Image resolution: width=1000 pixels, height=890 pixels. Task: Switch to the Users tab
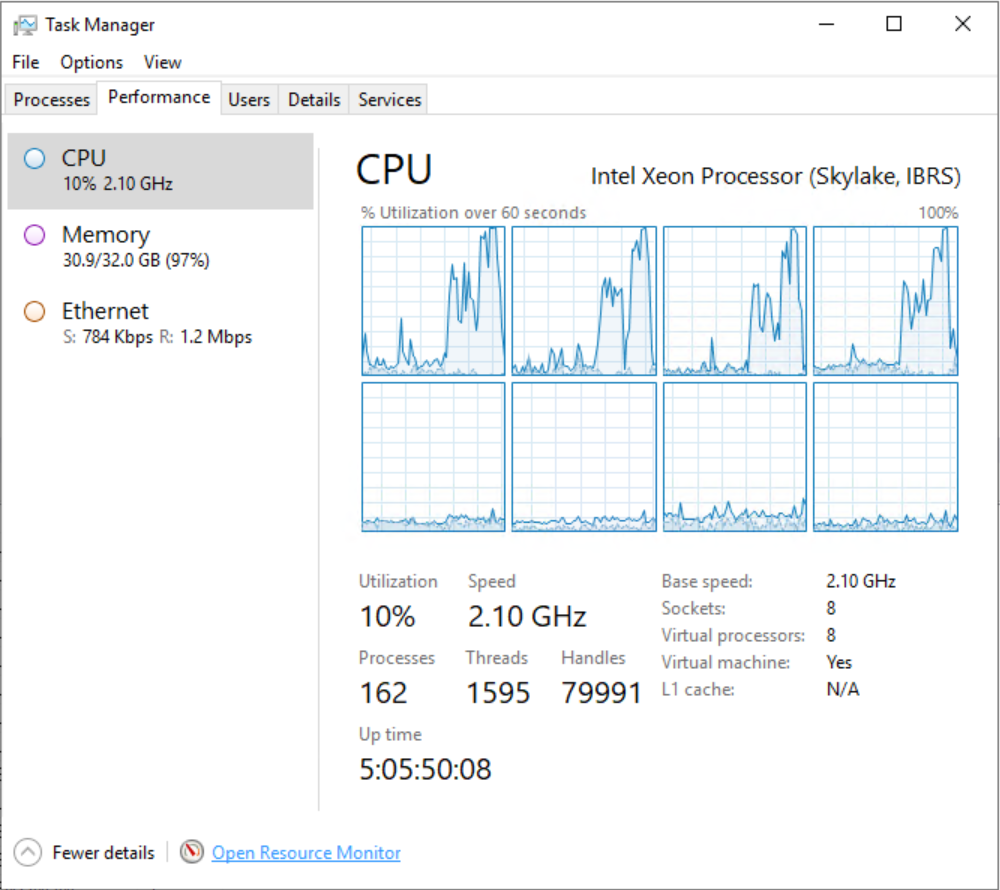click(x=249, y=99)
